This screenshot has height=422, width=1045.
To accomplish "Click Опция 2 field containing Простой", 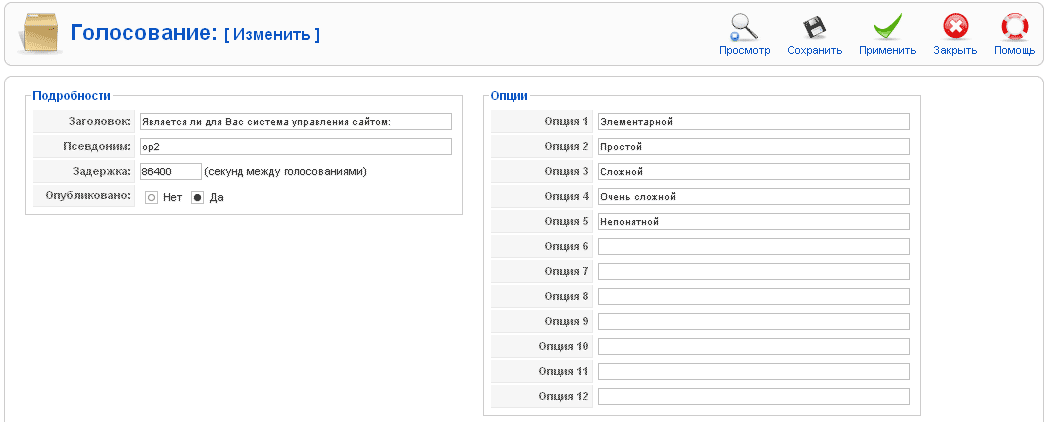I will [x=753, y=147].
